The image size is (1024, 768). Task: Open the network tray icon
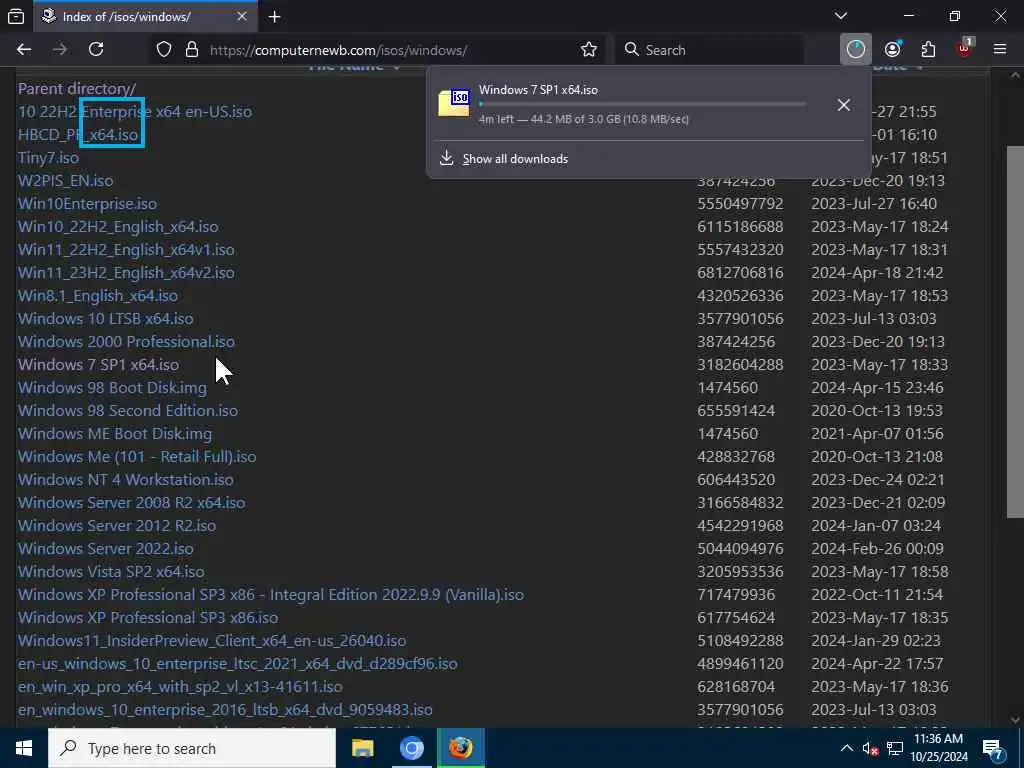pyautogui.click(x=895, y=748)
